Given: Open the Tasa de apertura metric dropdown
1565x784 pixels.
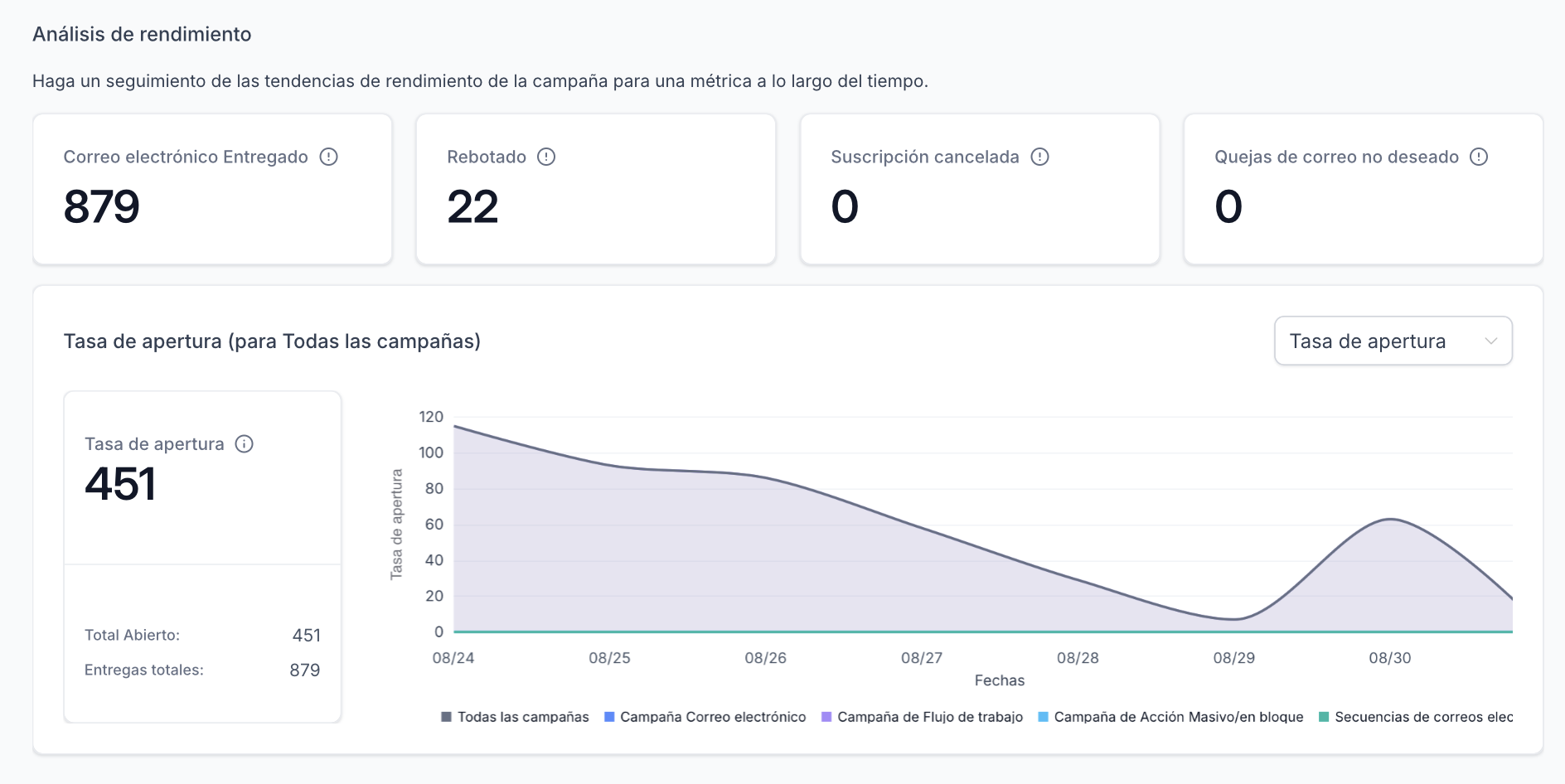Looking at the screenshot, I should [1393, 341].
